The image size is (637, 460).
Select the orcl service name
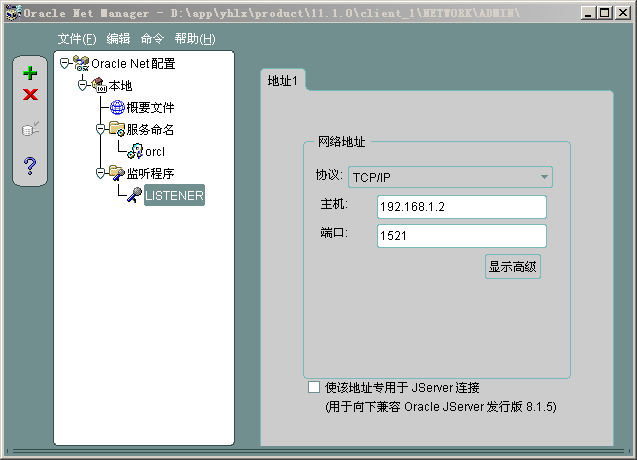[155, 152]
